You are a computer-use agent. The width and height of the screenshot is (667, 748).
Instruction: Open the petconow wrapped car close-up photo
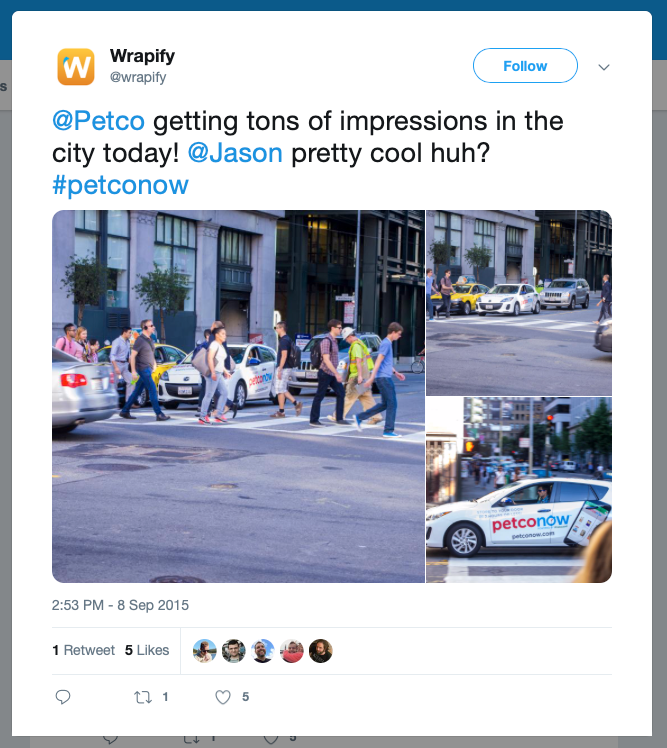pos(519,490)
